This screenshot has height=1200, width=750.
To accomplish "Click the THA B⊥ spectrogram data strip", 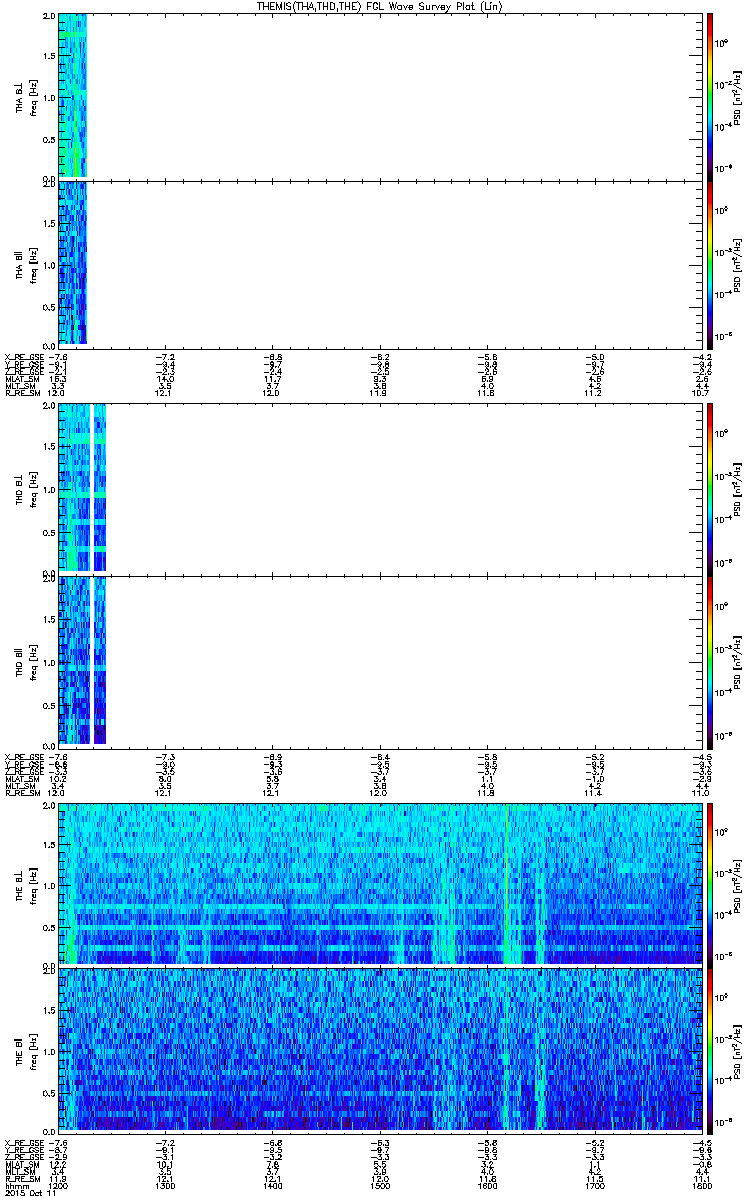I will [73, 96].
